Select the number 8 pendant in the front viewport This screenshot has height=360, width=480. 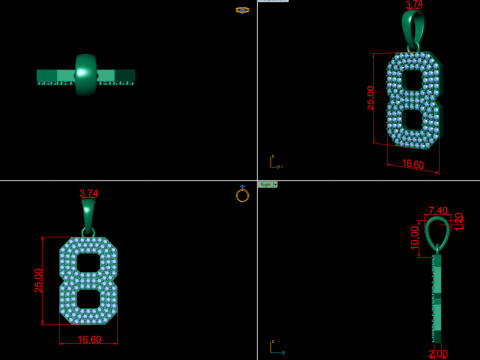(88, 281)
